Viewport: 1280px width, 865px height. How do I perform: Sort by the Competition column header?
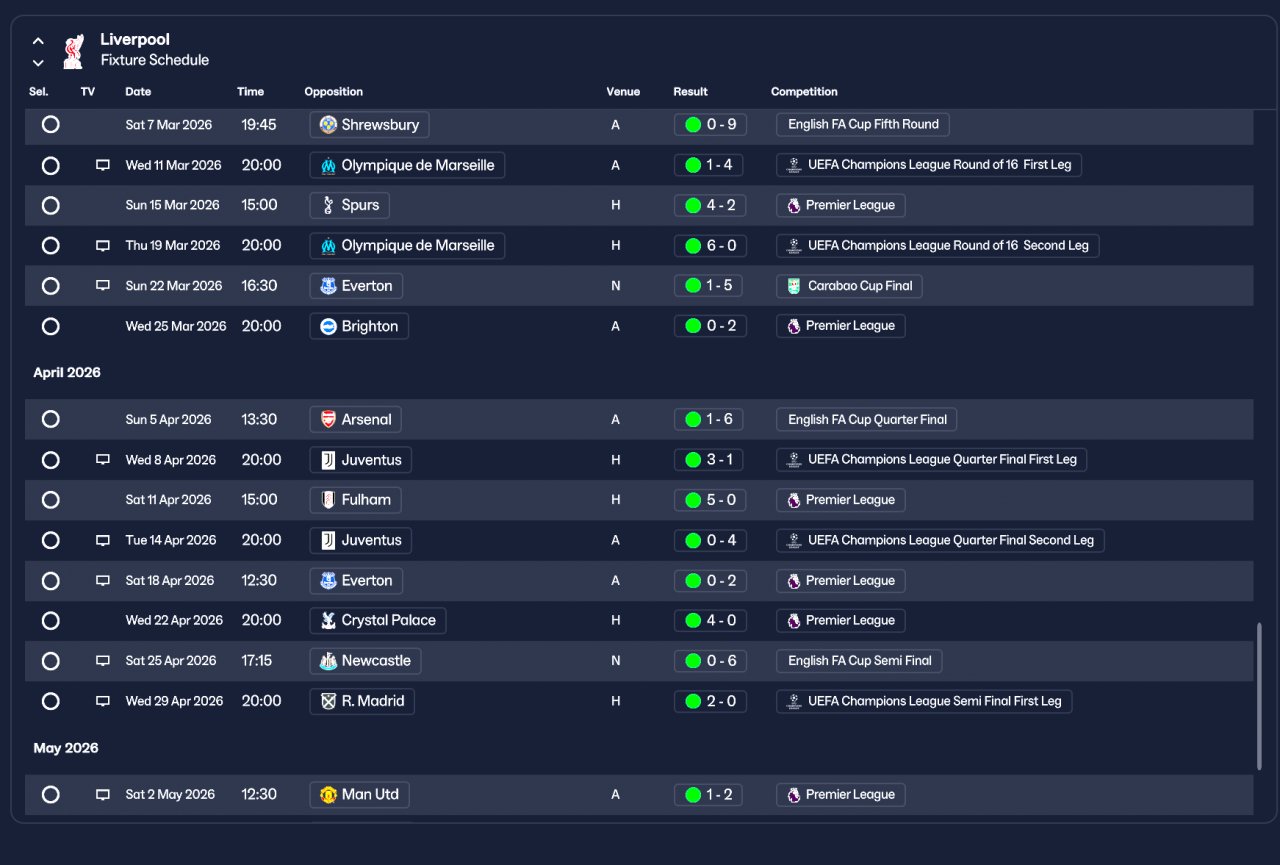804,92
